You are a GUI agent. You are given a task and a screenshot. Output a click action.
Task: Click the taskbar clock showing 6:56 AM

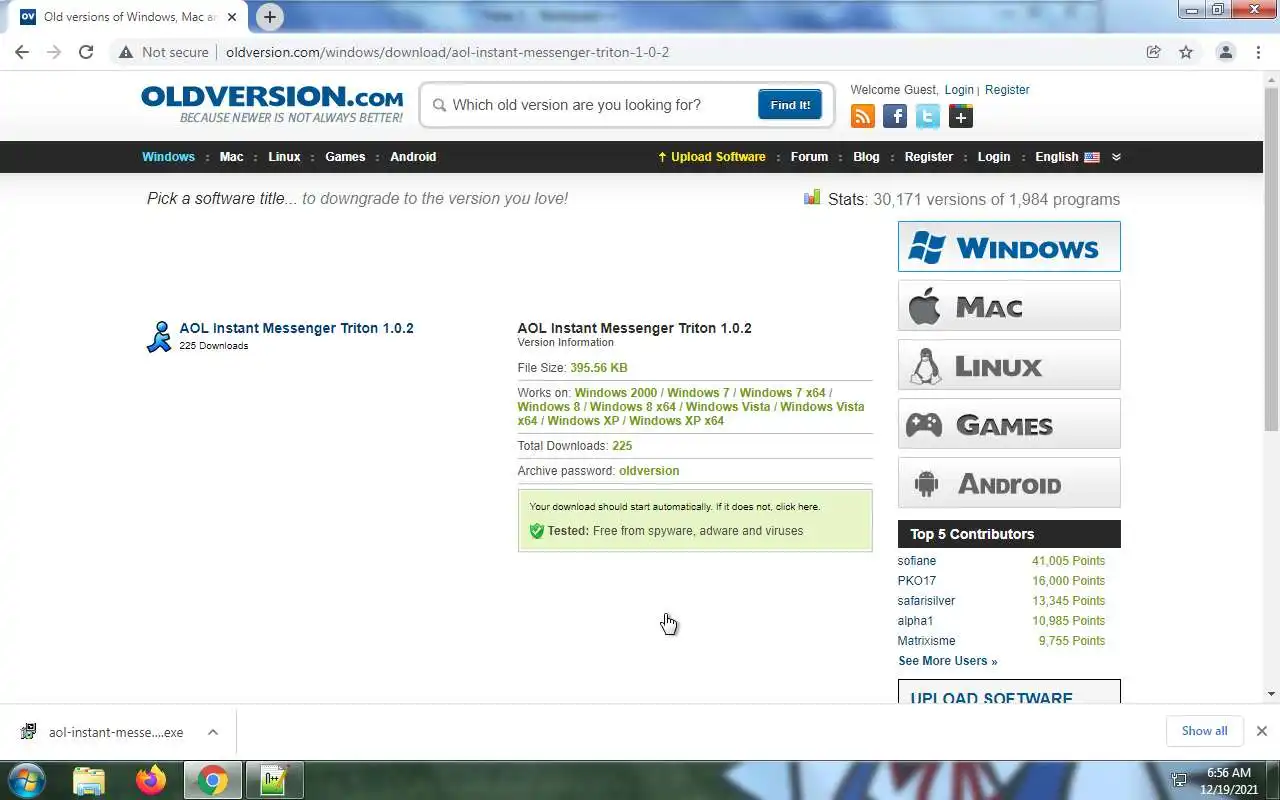click(x=1229, y=773)
